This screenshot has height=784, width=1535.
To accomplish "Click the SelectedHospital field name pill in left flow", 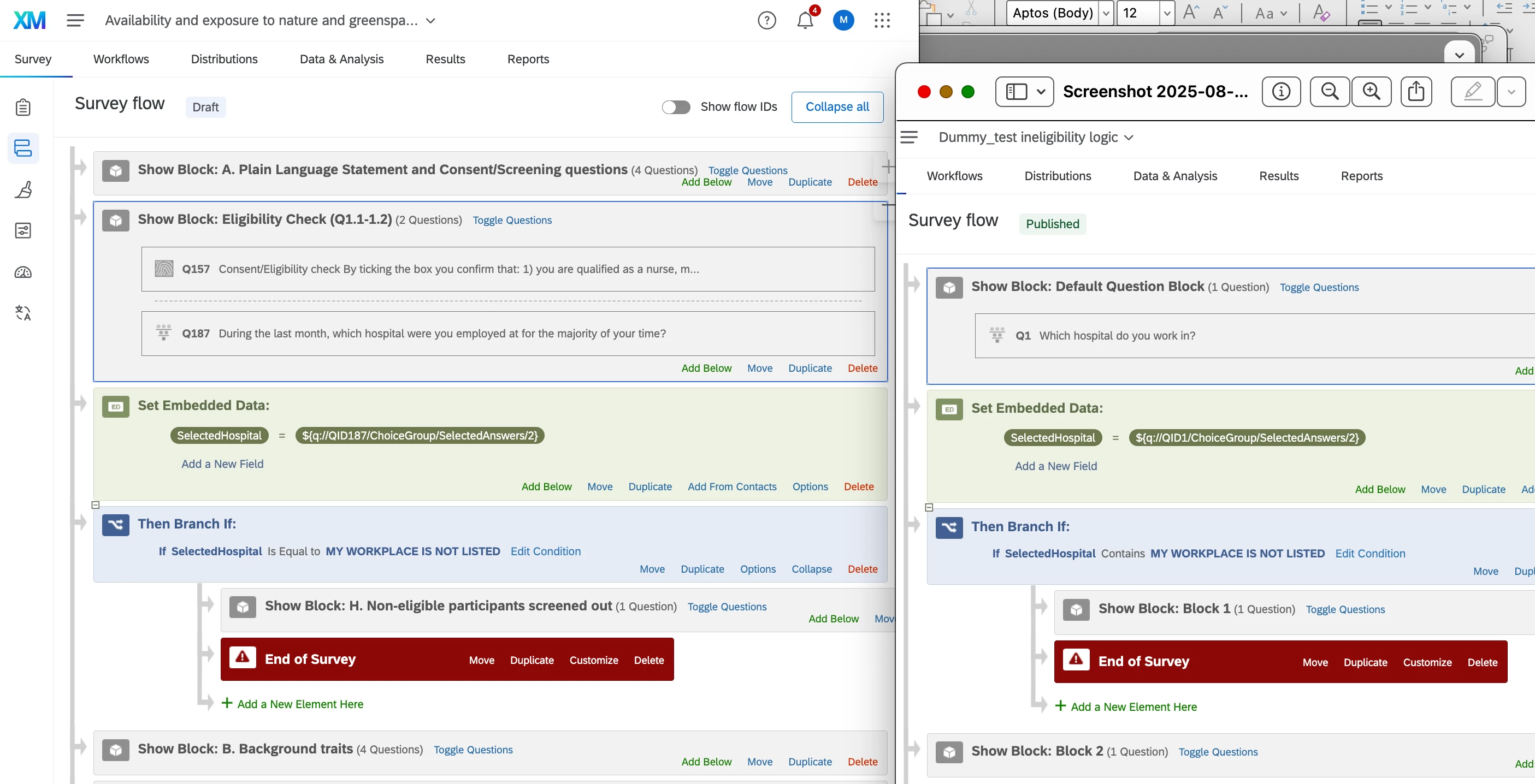I will click(219, 436).
